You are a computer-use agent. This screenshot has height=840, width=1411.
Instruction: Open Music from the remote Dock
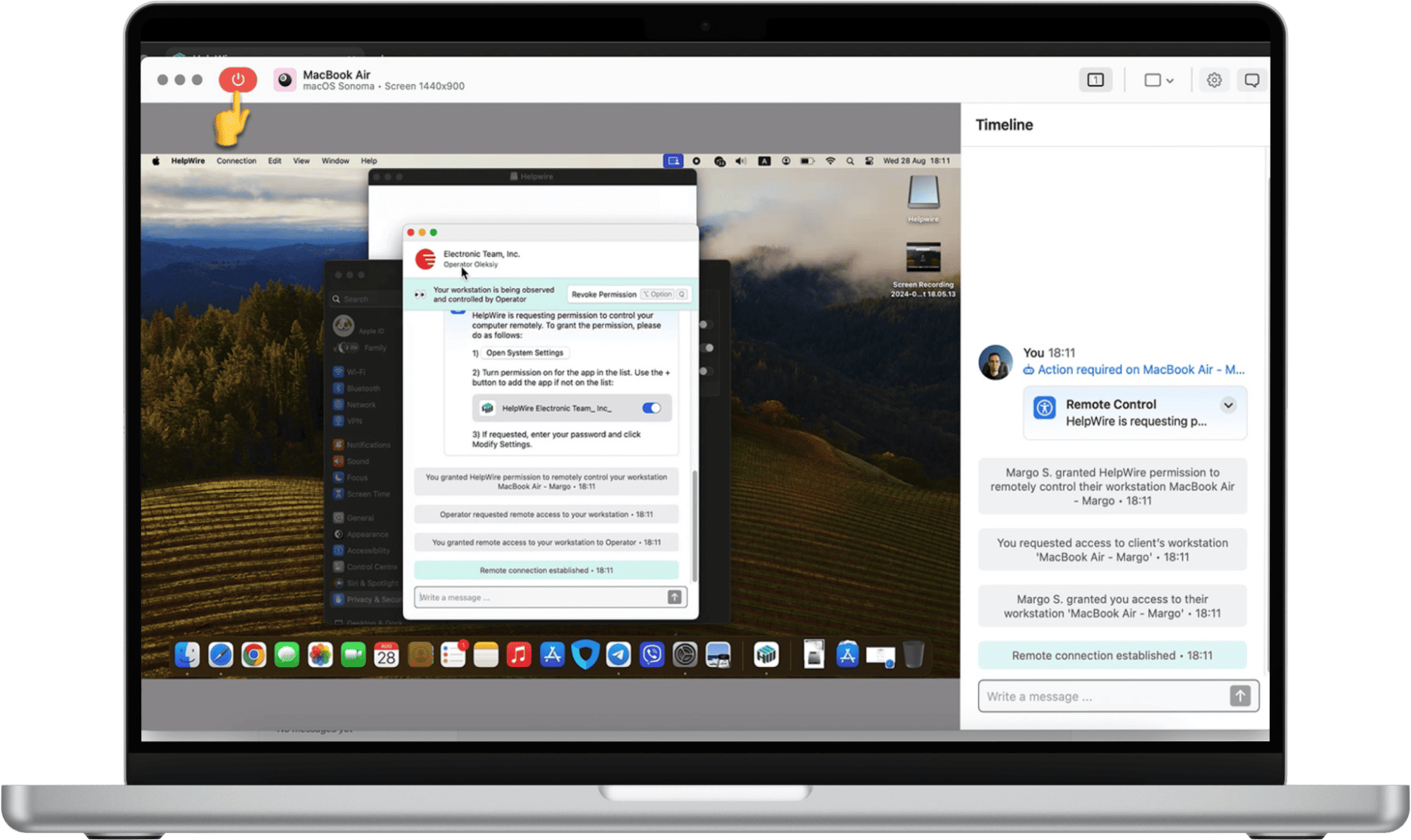[x=519, y=654]
